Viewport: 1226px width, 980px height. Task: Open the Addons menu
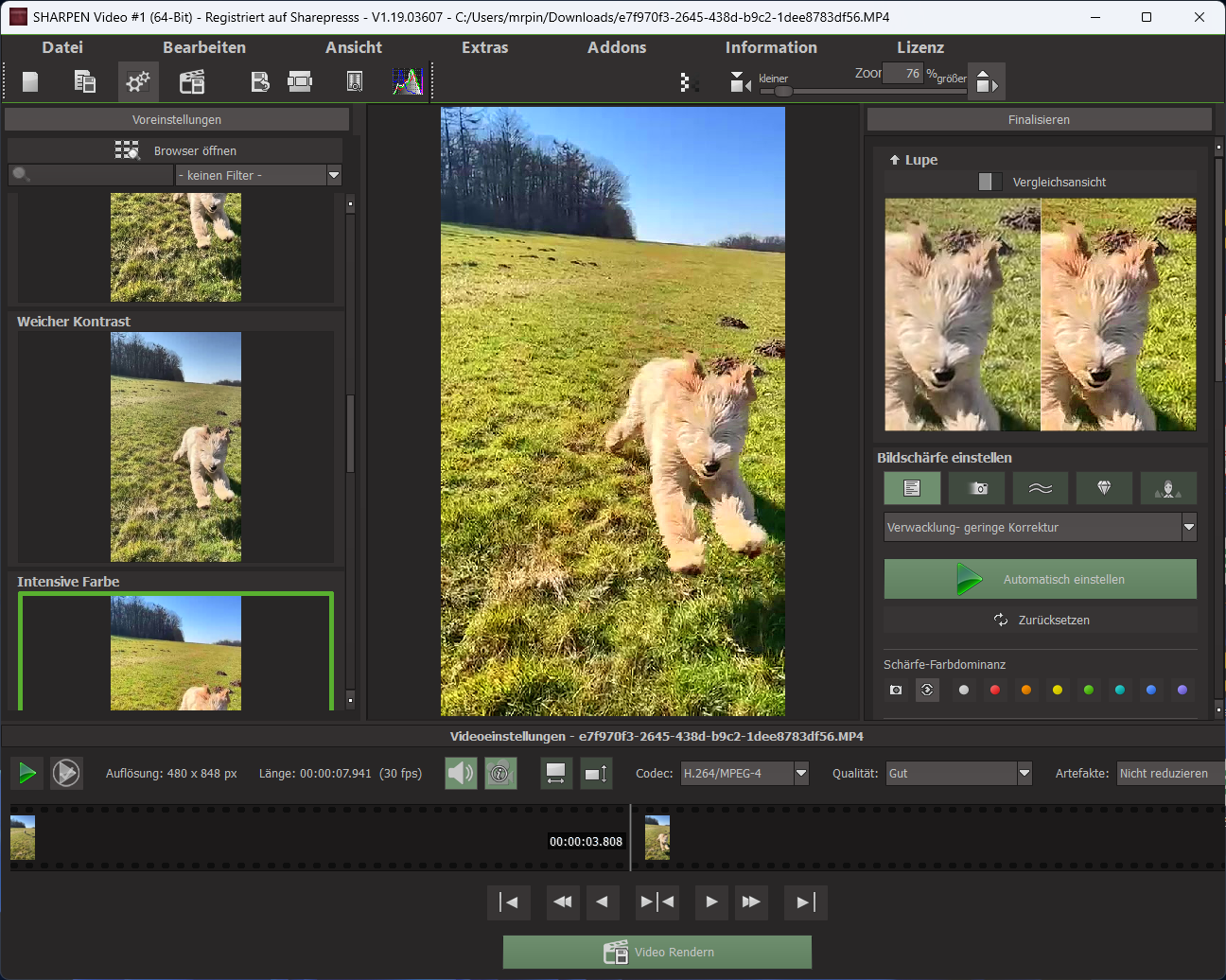click(x=616, y=47)
